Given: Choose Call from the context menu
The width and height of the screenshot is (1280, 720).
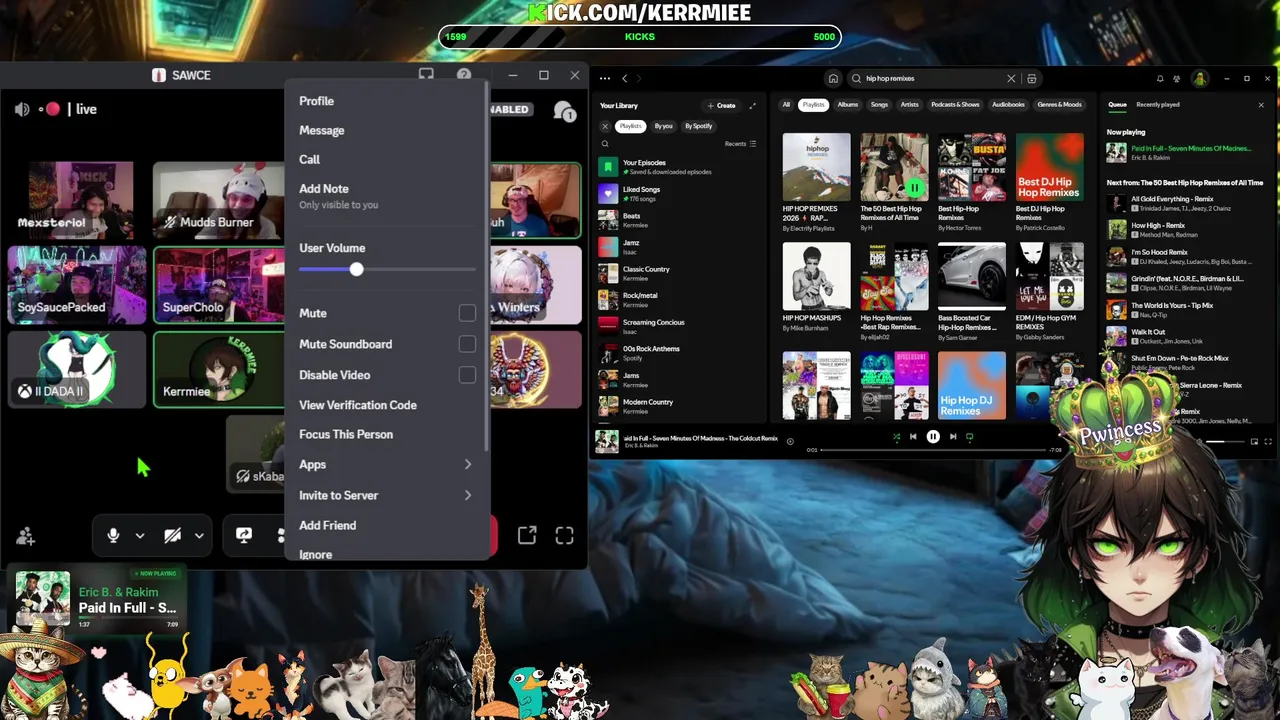Looking at the screenshot, I should [x=385, y=159].
